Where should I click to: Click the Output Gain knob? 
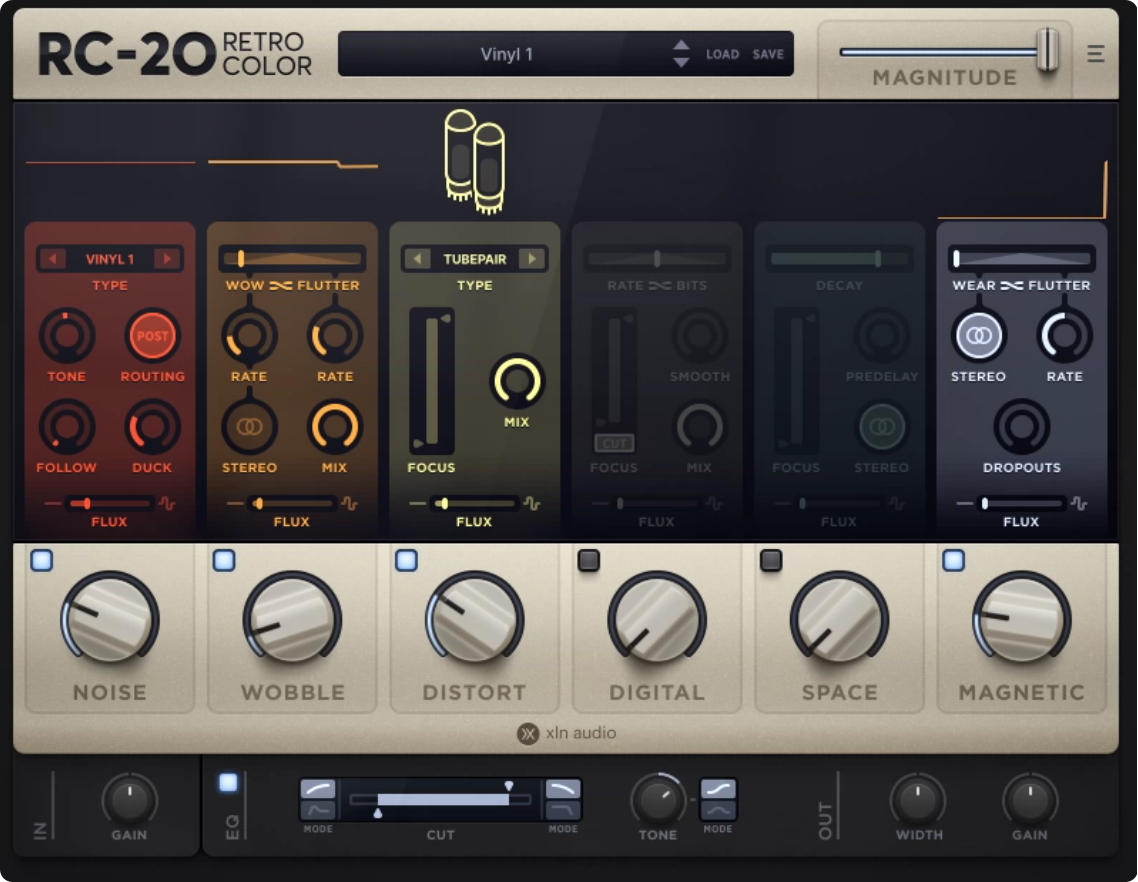coord(1030,800)
